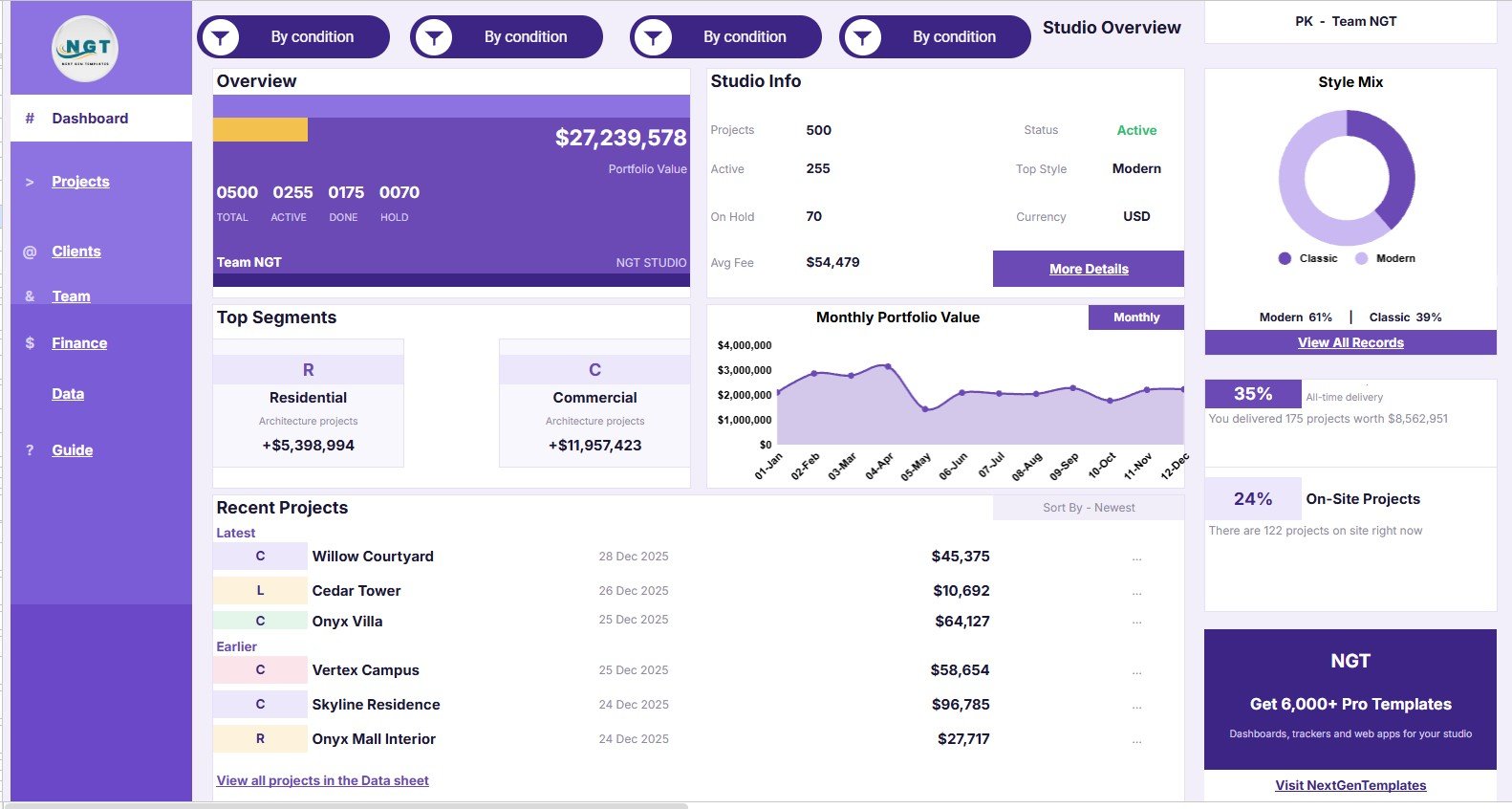This screenshot has width=1512, height=809.
Task: Click the Active status value
Action: click(1136, 130)
